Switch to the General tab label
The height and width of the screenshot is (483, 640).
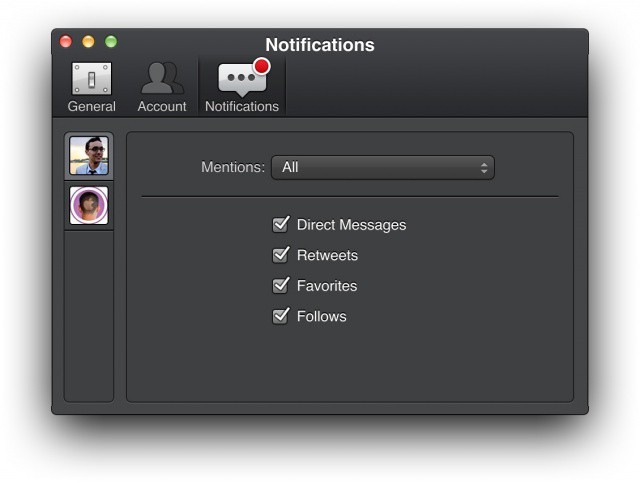point(91,106)
